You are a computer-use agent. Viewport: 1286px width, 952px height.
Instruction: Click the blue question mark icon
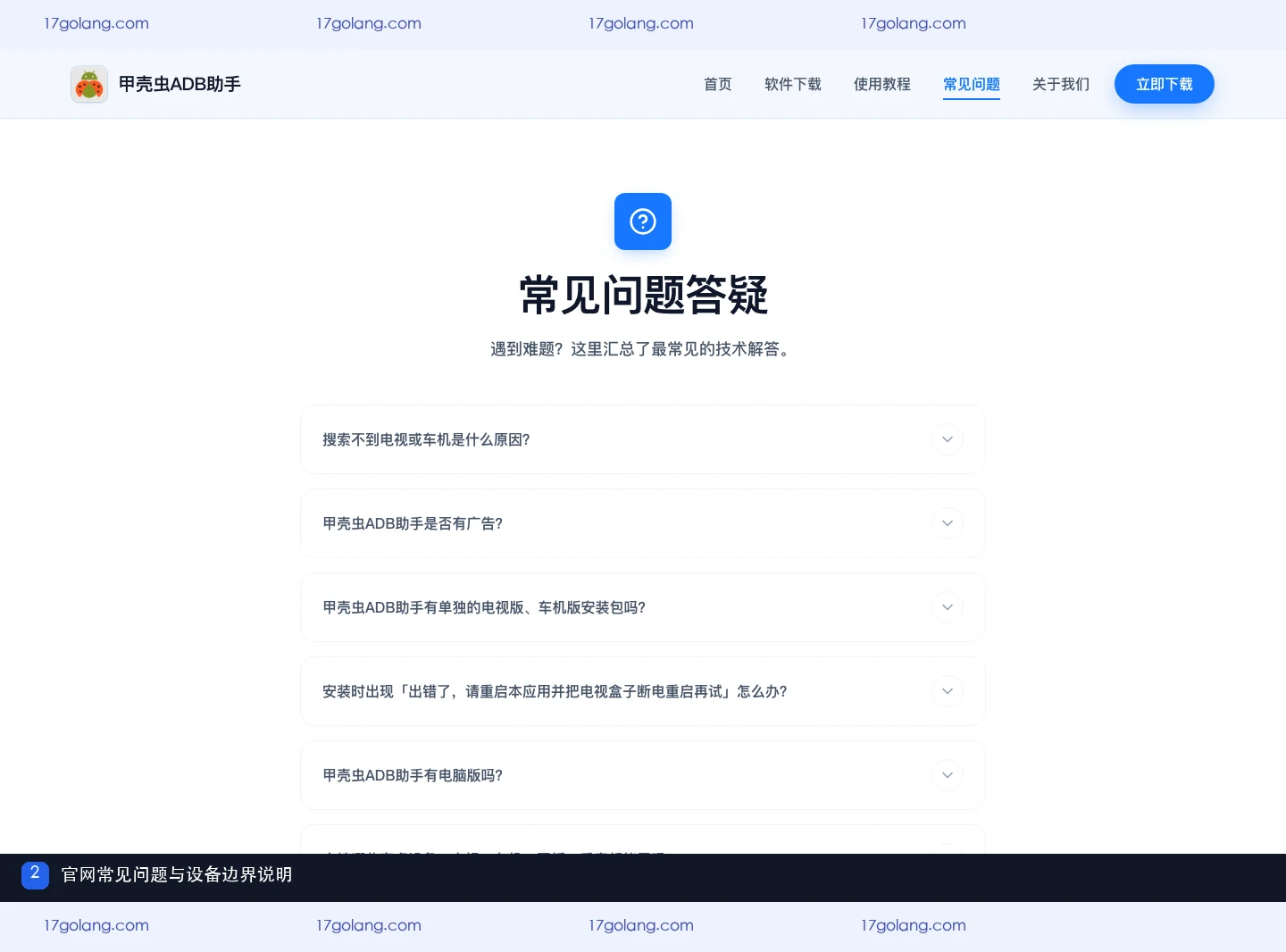[643, 221]
